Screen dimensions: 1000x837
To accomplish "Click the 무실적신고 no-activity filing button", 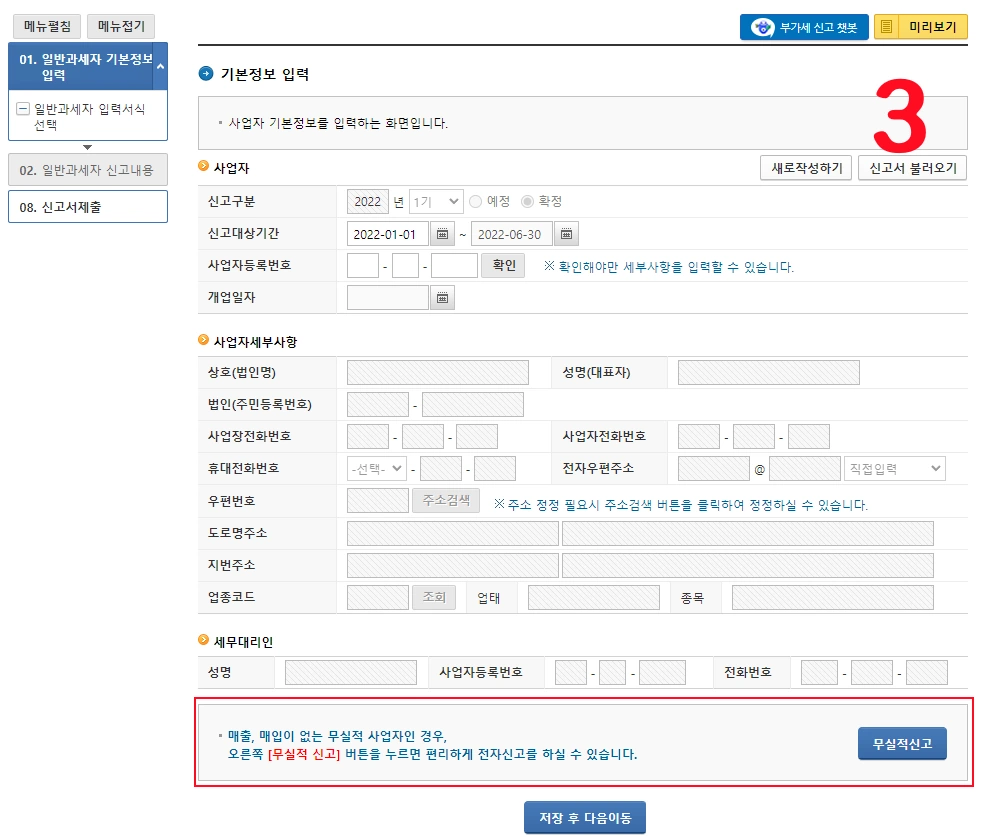I will click(901, 744).
